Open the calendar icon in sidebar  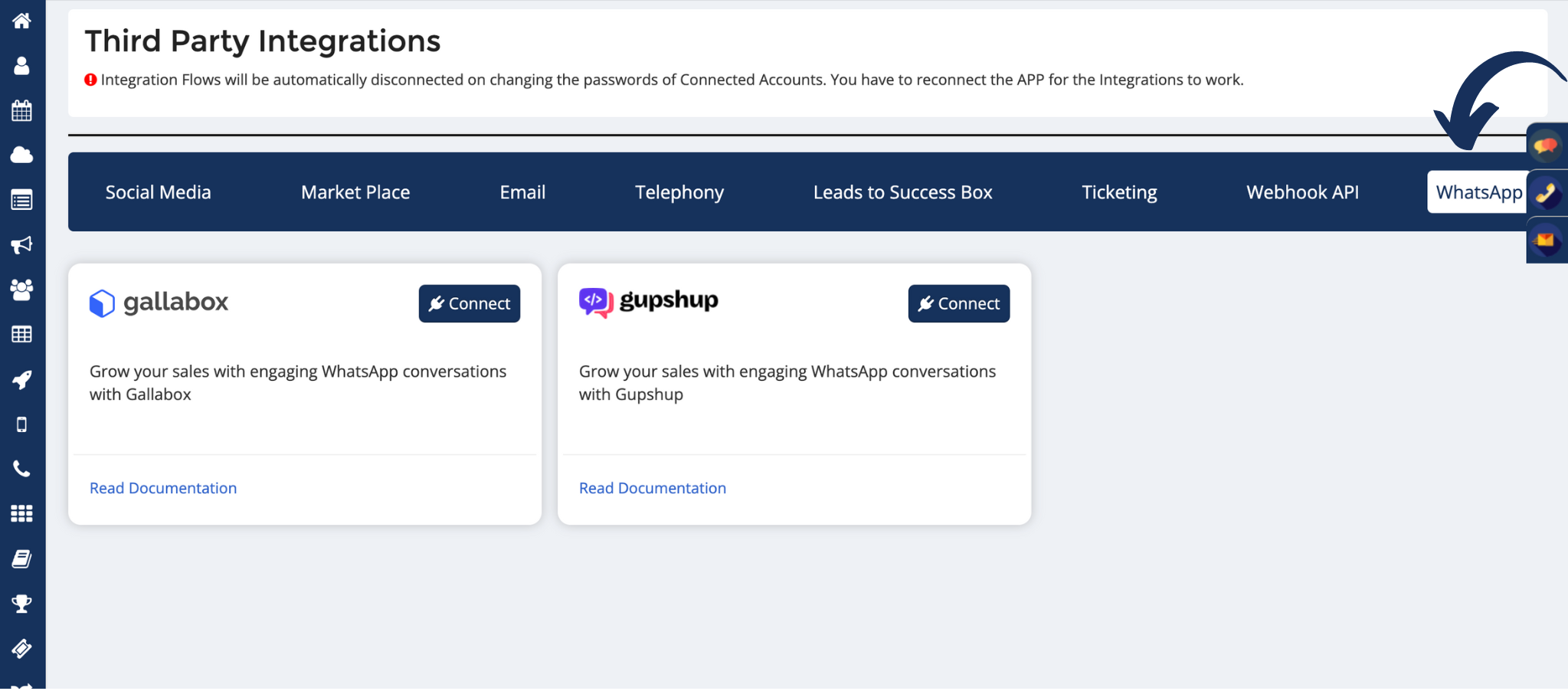click(21, 111)
